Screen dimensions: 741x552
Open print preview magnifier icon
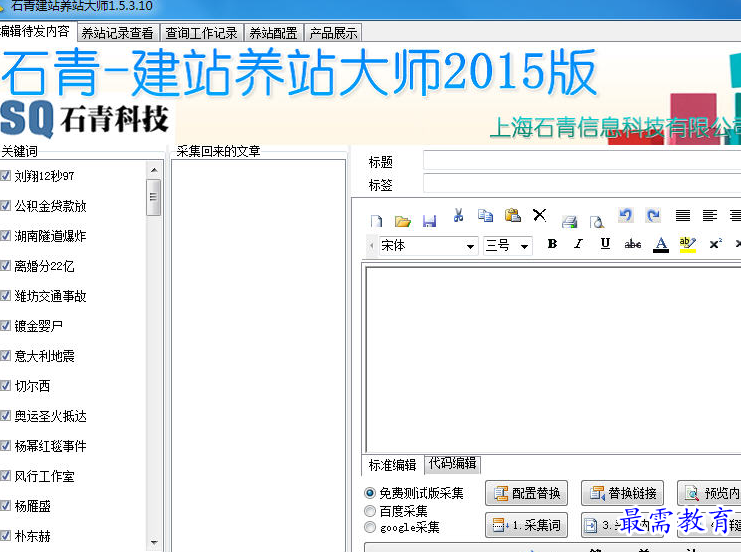point(597,221)
